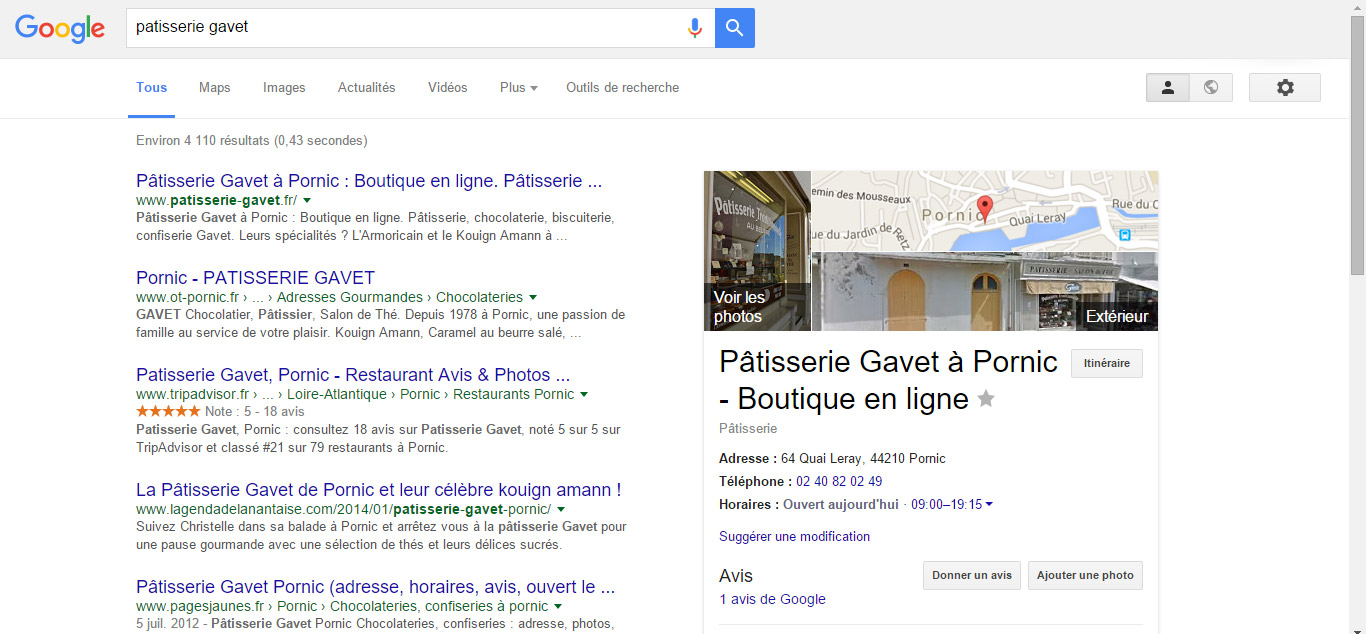Open result Pornic - PATISSERIE GAVET
This screenshot has width=1366, height=634.
[255, 277]
